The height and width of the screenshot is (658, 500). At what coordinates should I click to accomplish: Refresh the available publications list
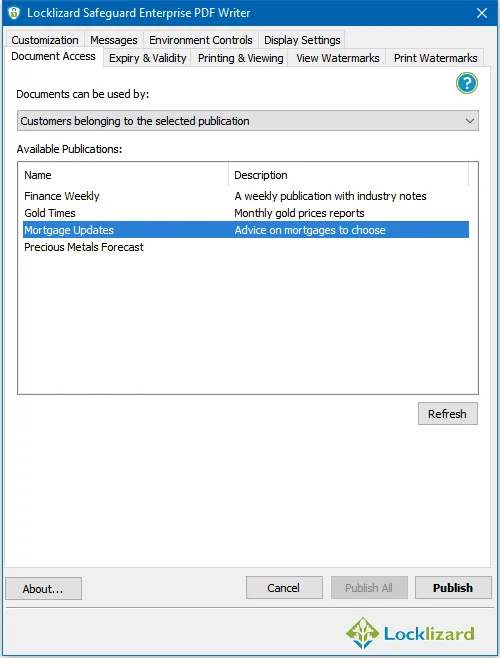(x=448, y=414)
